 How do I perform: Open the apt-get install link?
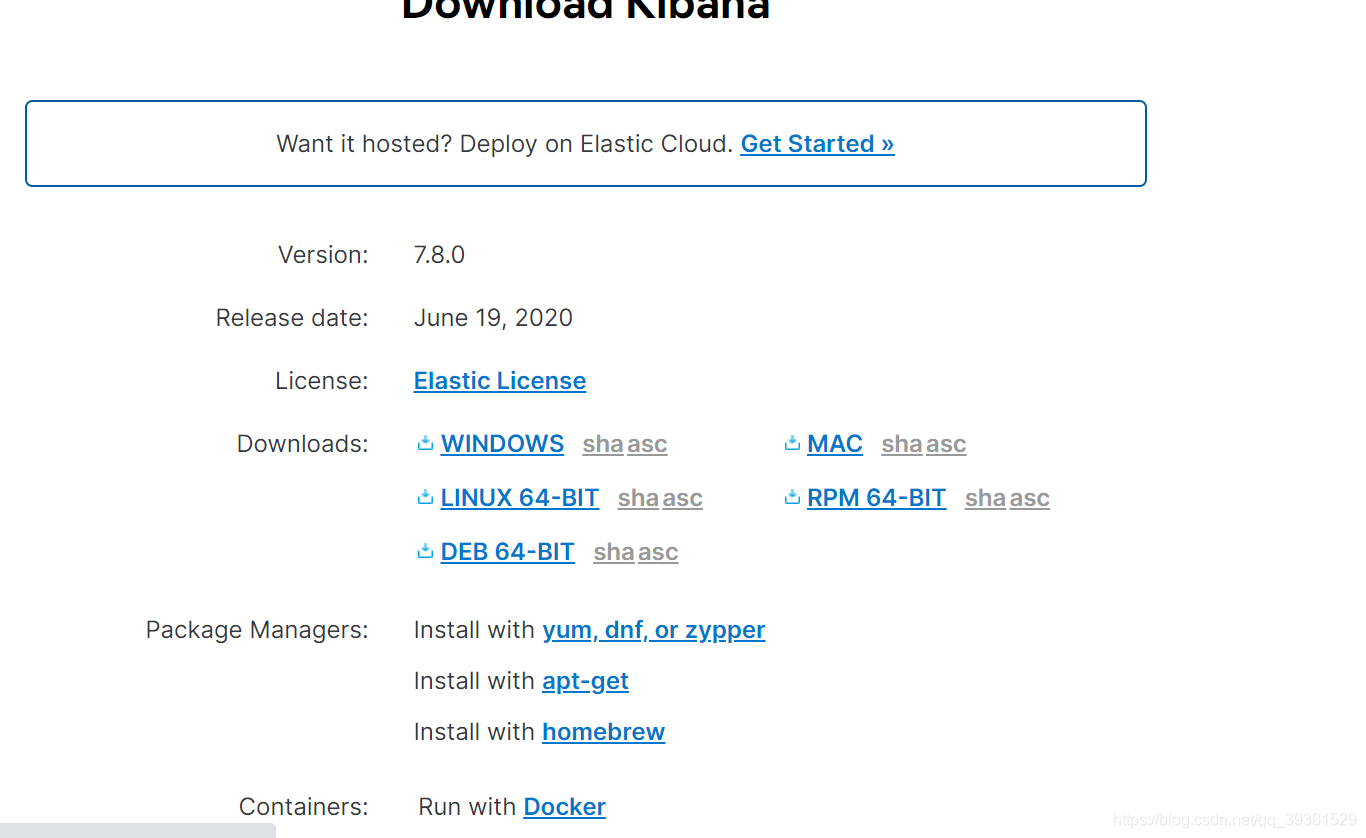pyautogui.click(x=585, y=681)
